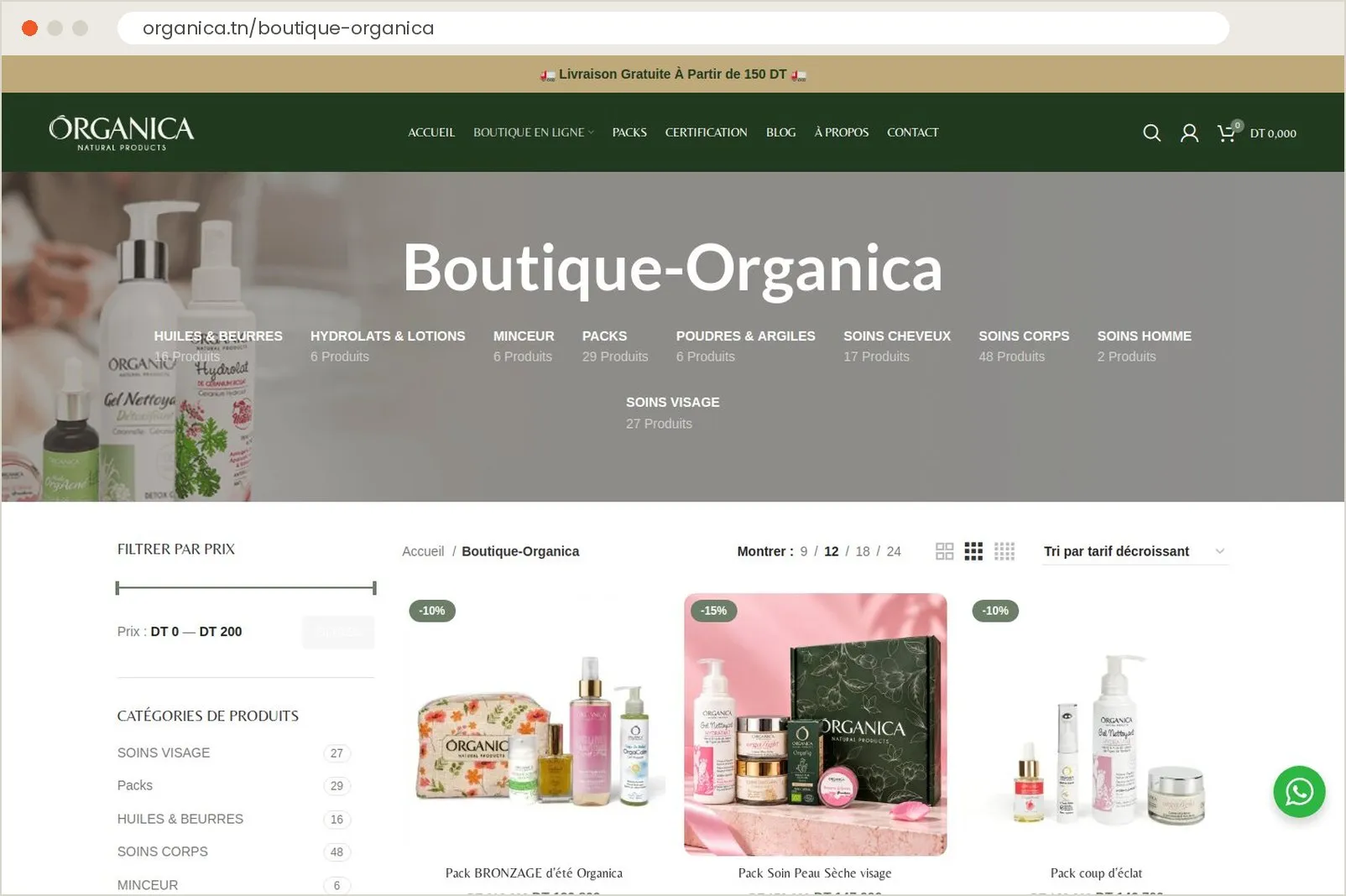Click the Pack BRONZAGE d'été Organica title
The height and width of the screenshot is (896, 1346).
(x=534, y=873)
